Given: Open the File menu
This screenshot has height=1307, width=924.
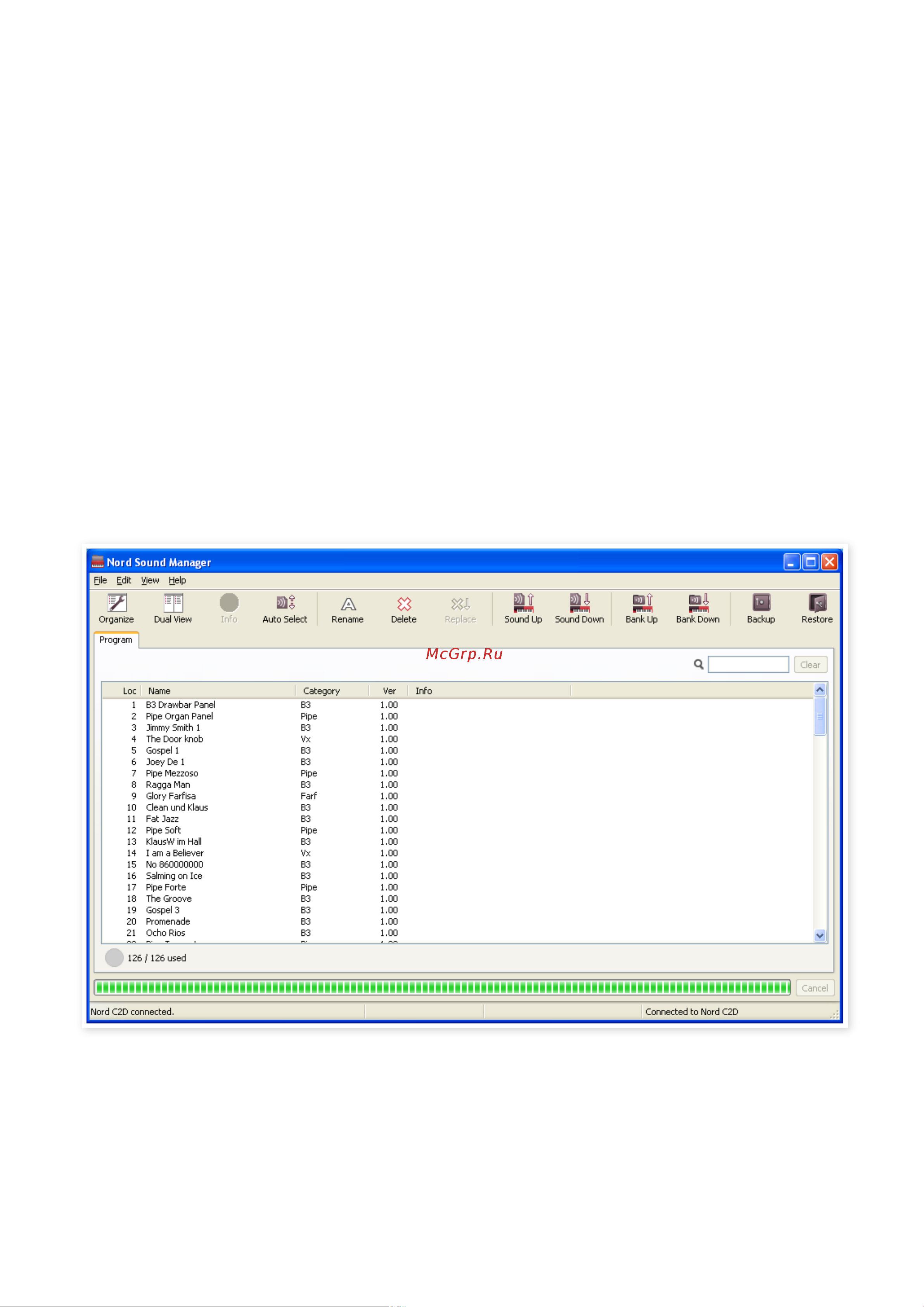Looking at the screenshot, I should (100, 580).
